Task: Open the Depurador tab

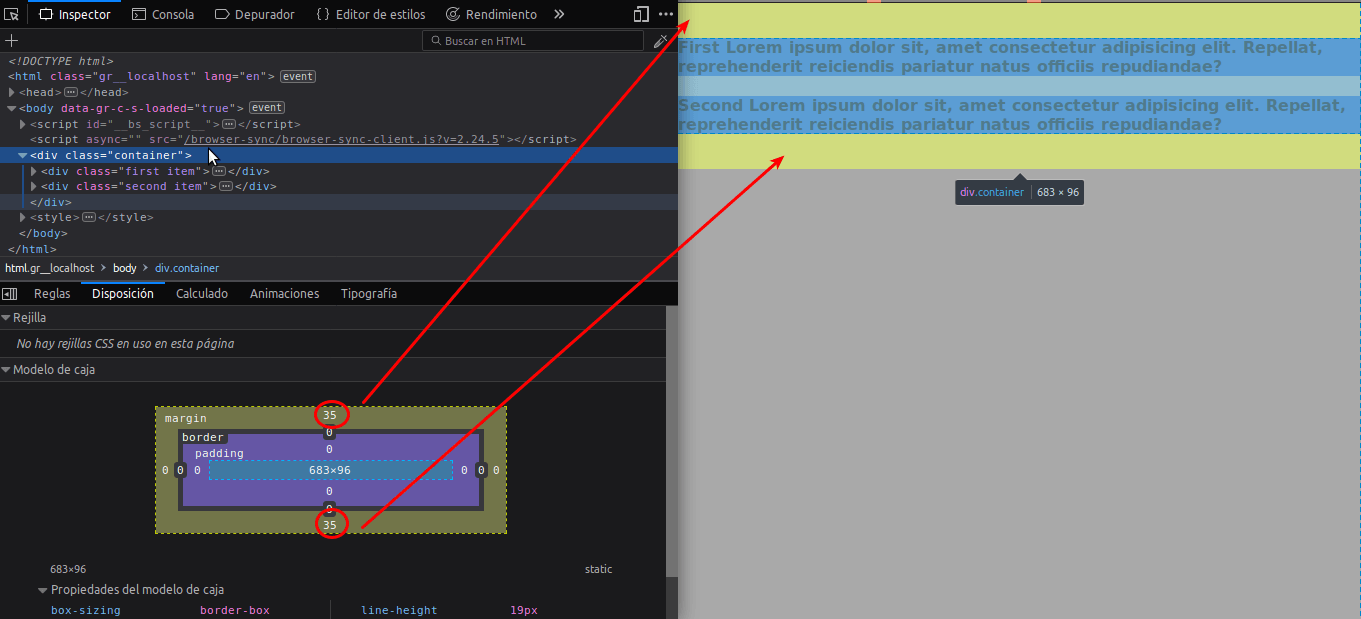Action: 255,14
